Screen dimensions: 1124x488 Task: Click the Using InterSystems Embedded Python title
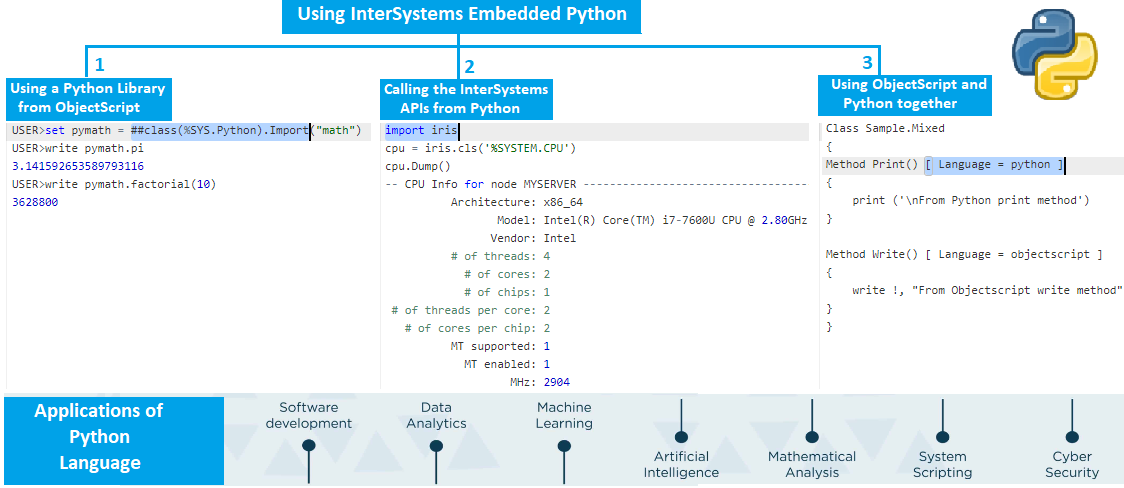[x=462, y=15]
